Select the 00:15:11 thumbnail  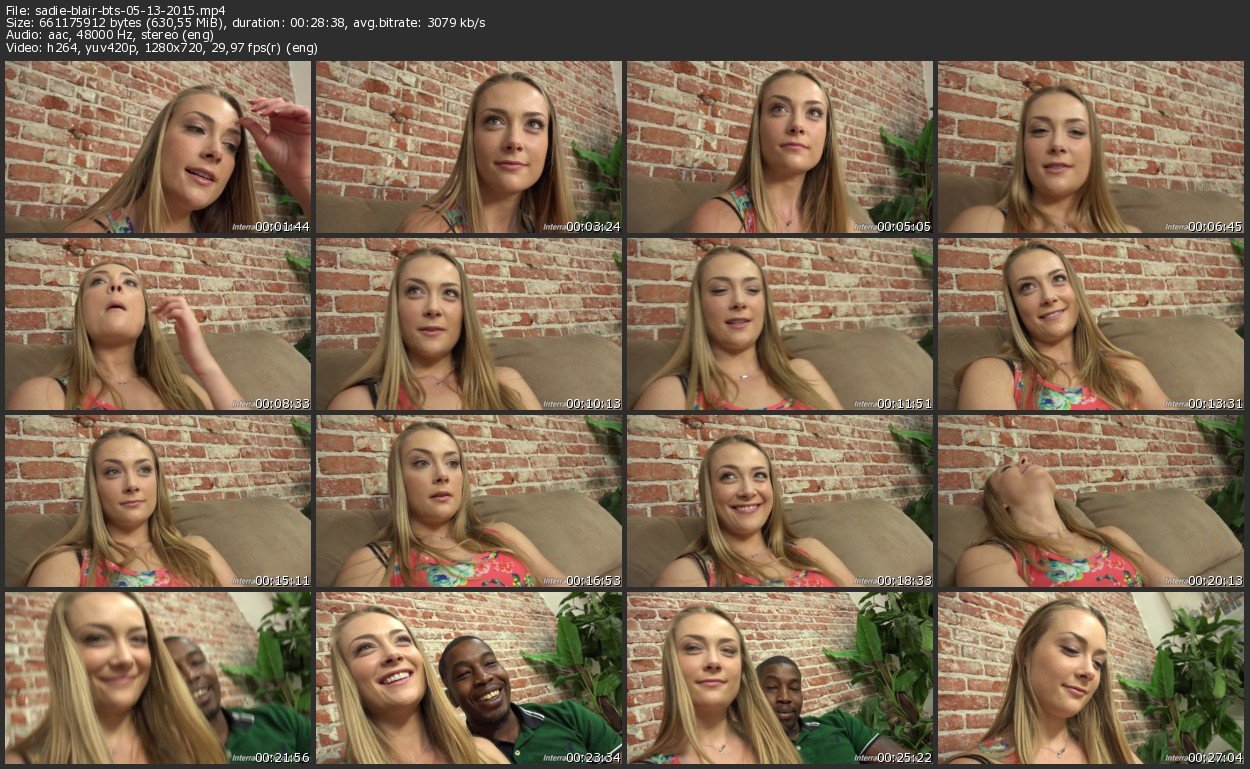(158, 501)
